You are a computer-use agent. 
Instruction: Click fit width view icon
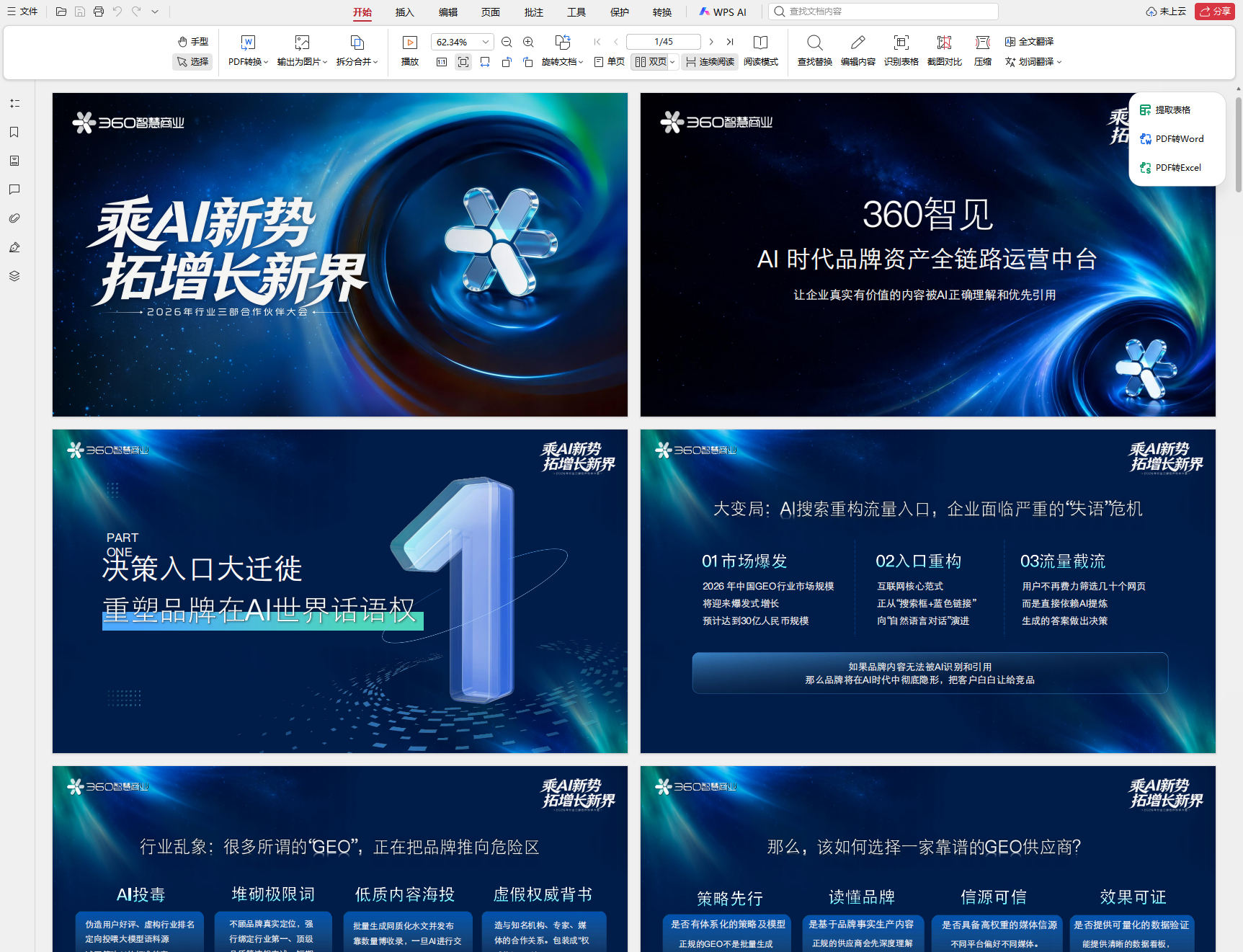pos(485,62)
